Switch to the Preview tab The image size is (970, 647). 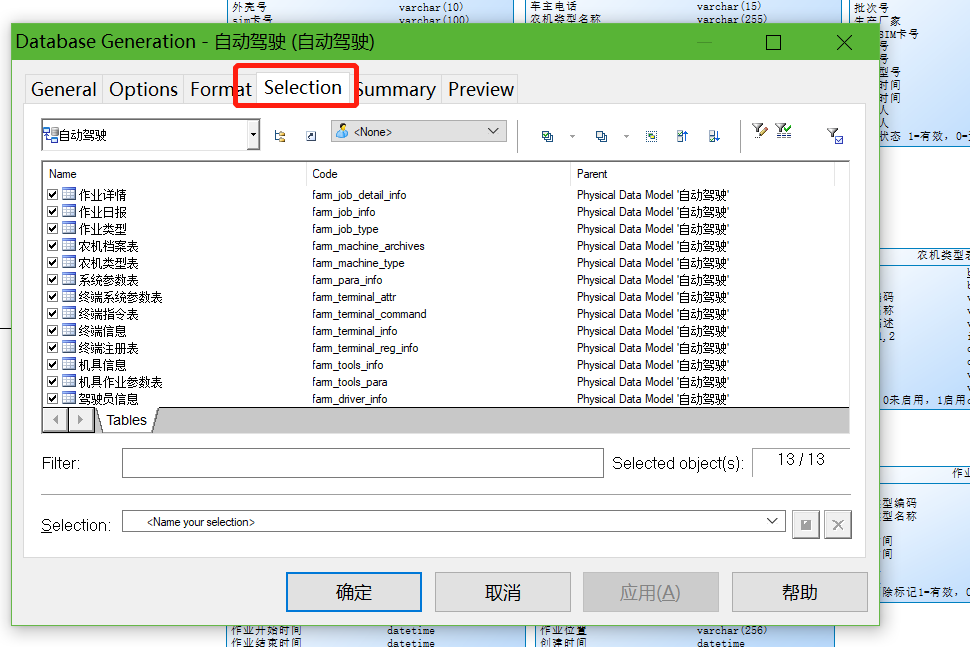pyautogui.click(x=480, y=89)
